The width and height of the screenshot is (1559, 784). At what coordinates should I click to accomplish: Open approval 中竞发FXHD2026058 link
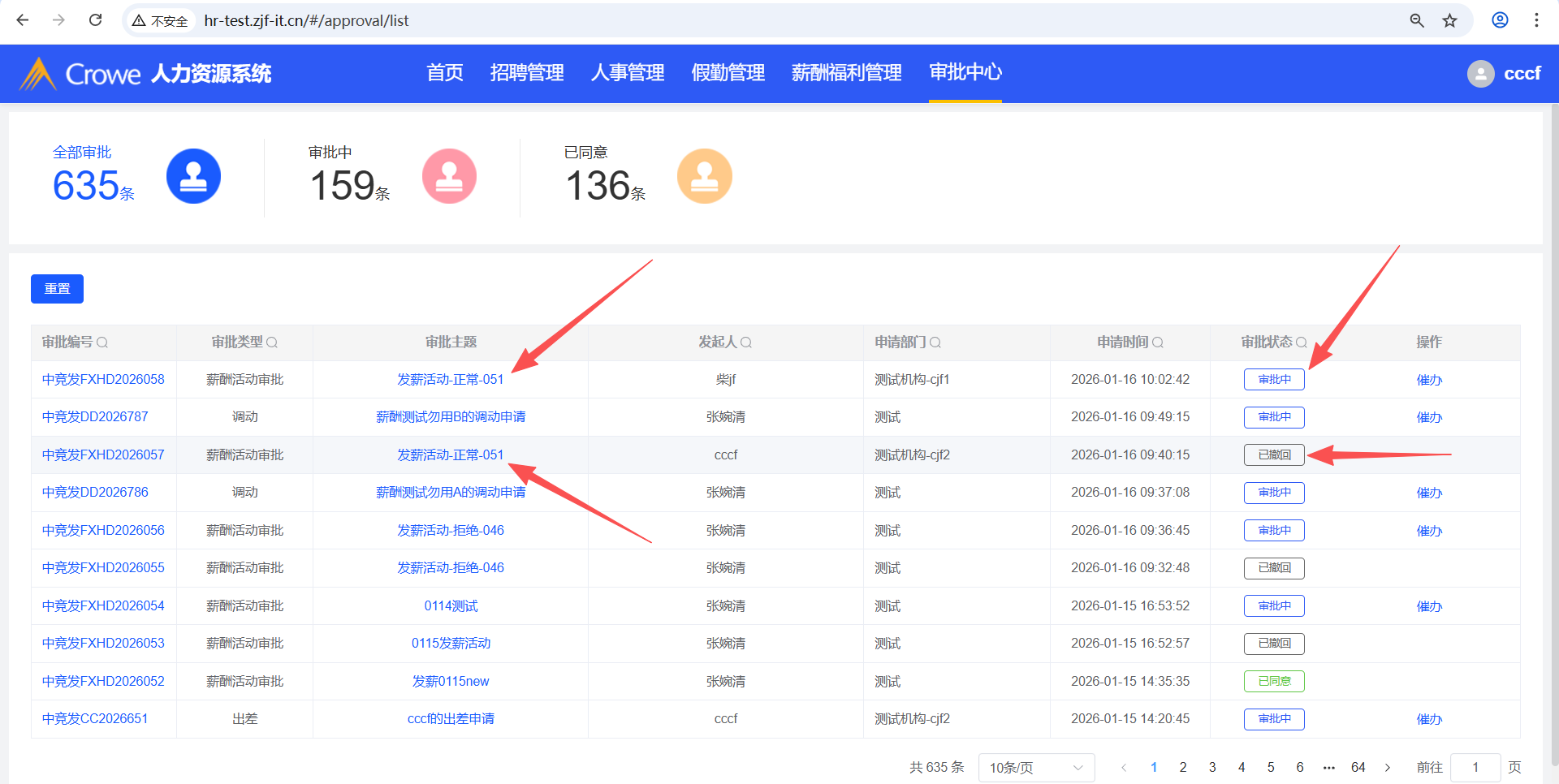[x=103, y=380]
